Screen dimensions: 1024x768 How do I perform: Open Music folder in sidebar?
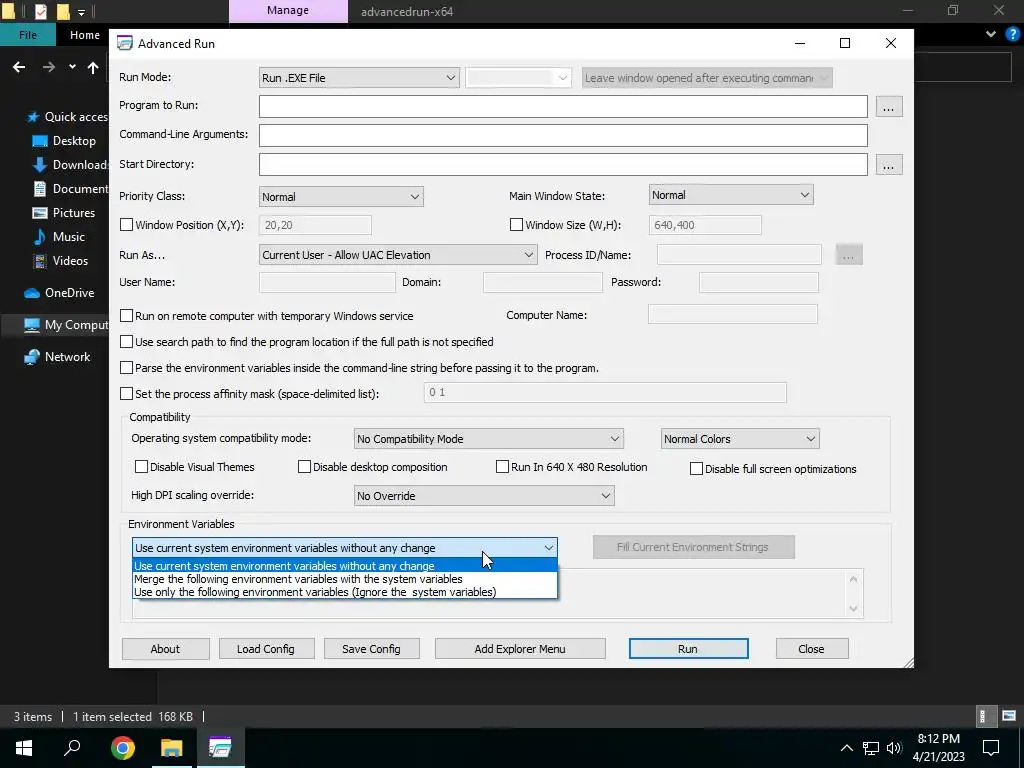click(59, 237)
